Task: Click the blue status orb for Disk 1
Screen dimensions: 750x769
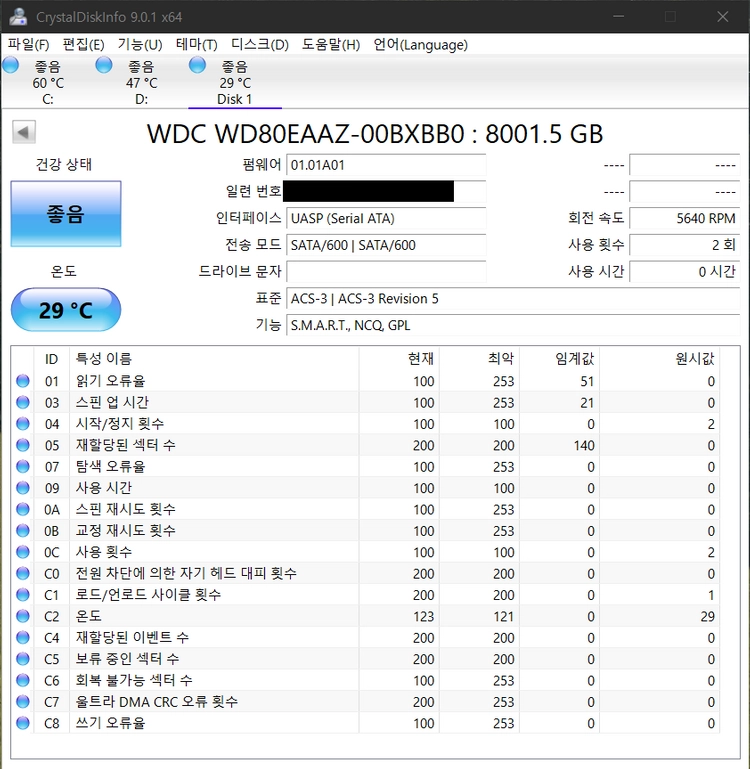Action: 197,65
